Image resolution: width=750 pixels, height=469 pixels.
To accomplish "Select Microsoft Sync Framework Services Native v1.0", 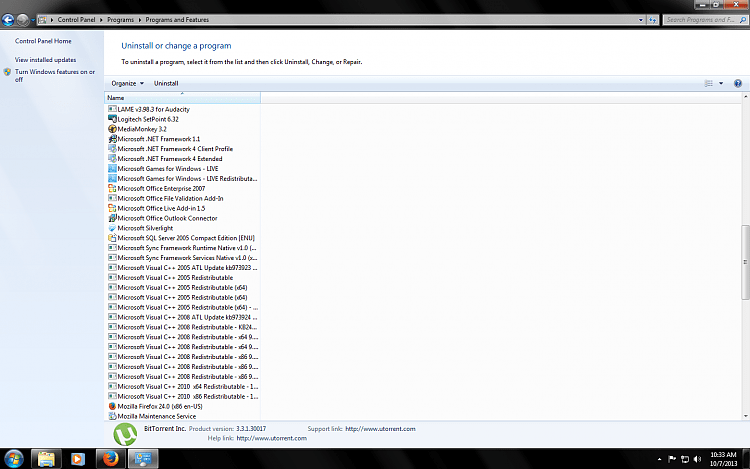I will [x=188, y=258].
